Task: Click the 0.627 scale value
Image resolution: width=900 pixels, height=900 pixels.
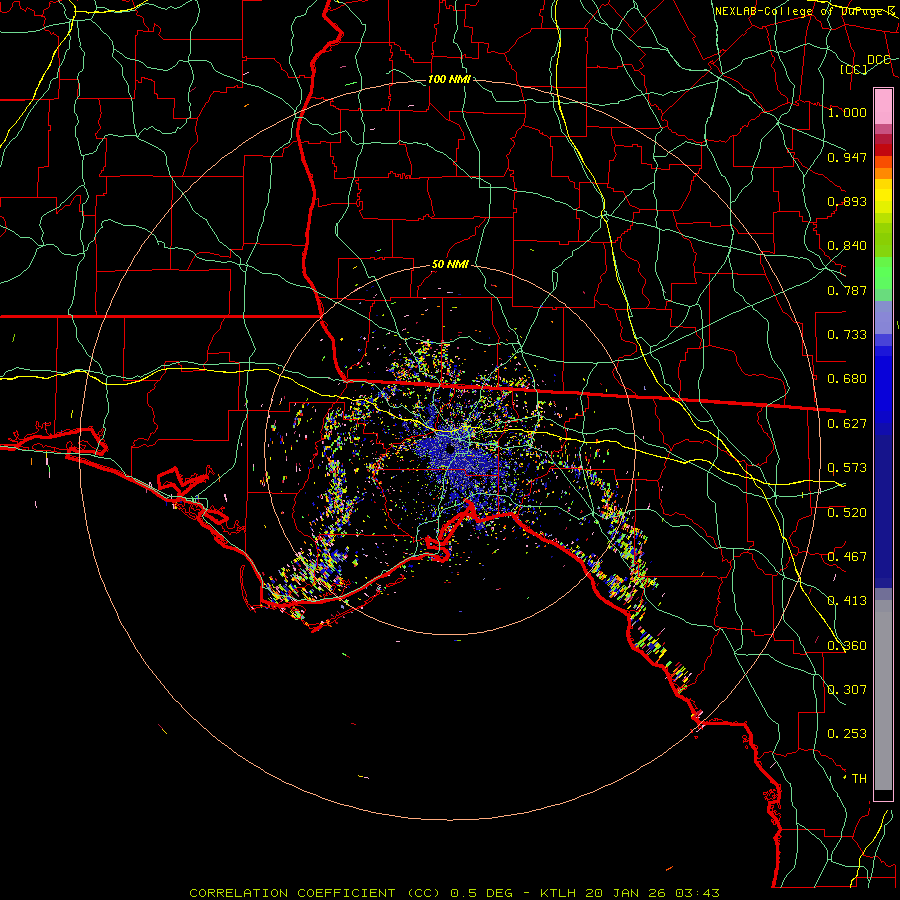Action: click(x=847, y=424)
